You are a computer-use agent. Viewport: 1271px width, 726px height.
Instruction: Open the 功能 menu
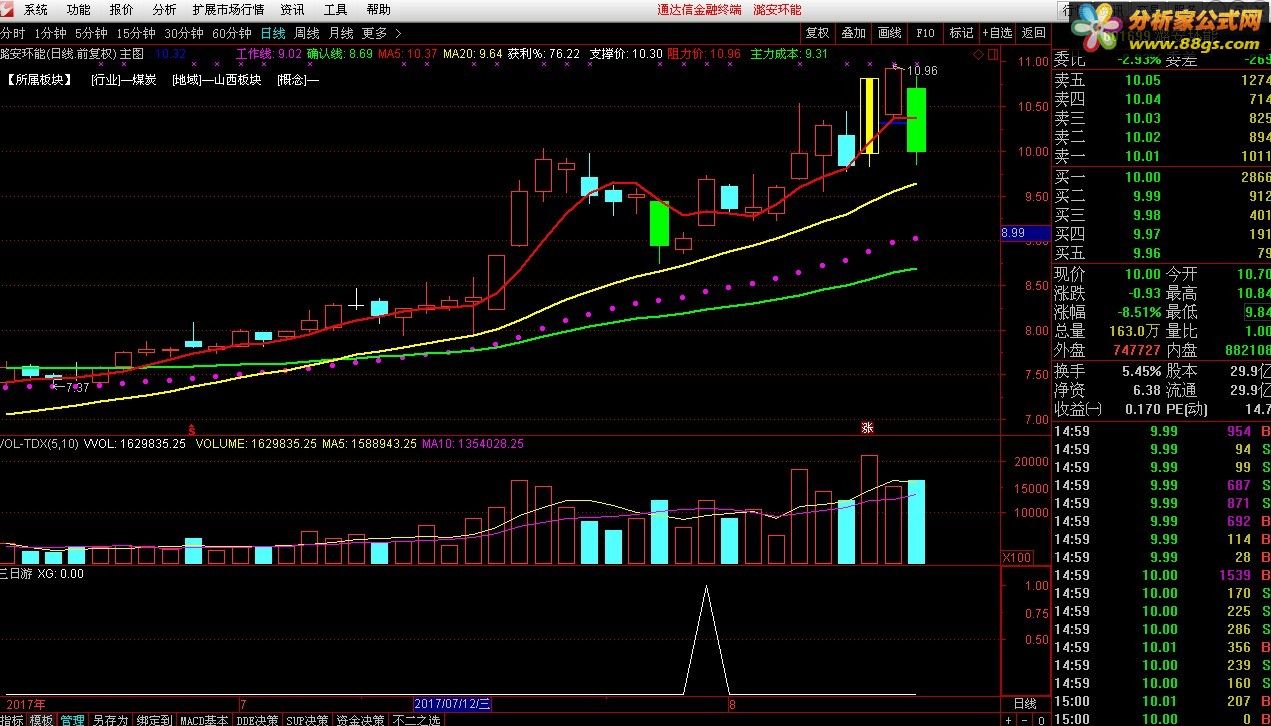(78, 9)
